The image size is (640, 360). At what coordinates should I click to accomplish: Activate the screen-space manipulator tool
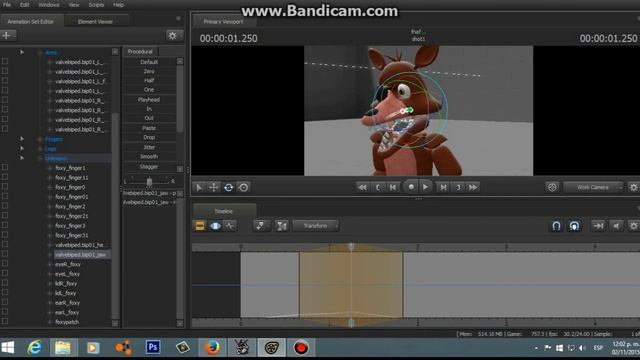244,187
